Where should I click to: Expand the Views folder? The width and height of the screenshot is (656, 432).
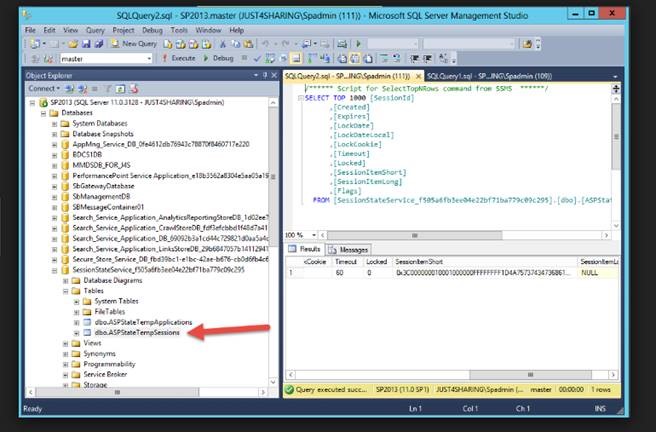(x=66, y=343)
